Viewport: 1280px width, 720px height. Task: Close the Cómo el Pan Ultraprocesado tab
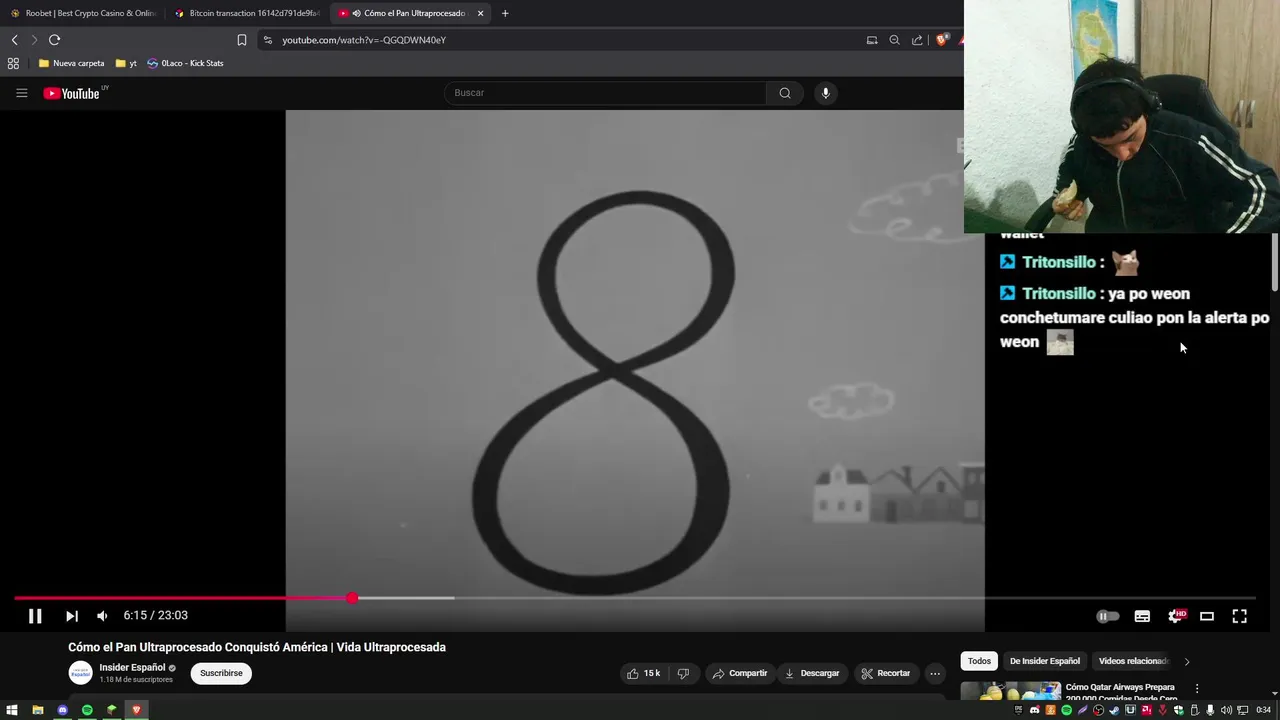point(480,13)
